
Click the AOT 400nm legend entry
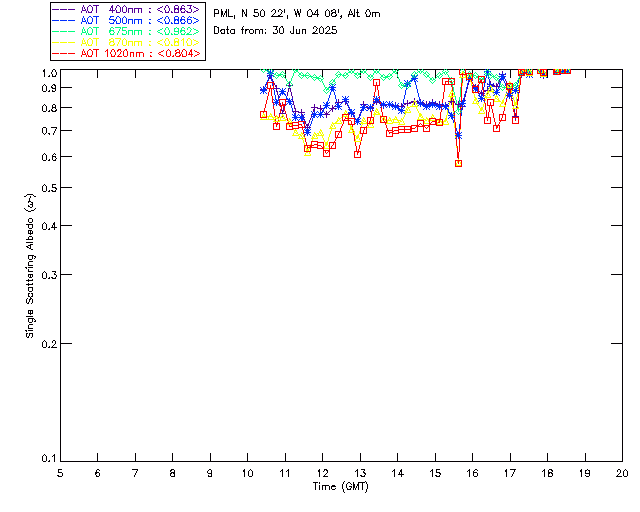(126, 9)
